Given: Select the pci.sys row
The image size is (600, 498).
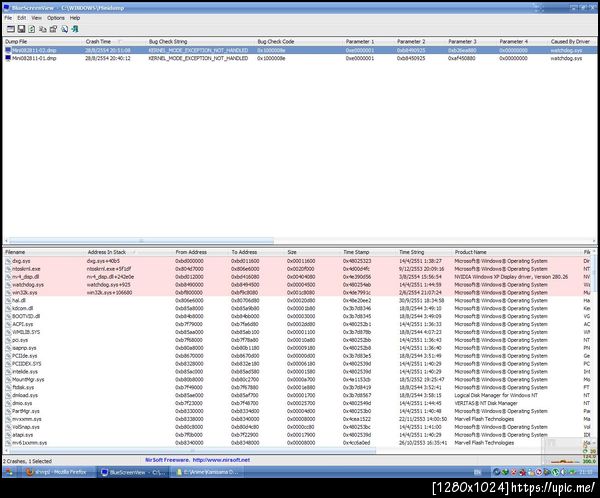Looking at the screenshot, I should tap(297, 340).
